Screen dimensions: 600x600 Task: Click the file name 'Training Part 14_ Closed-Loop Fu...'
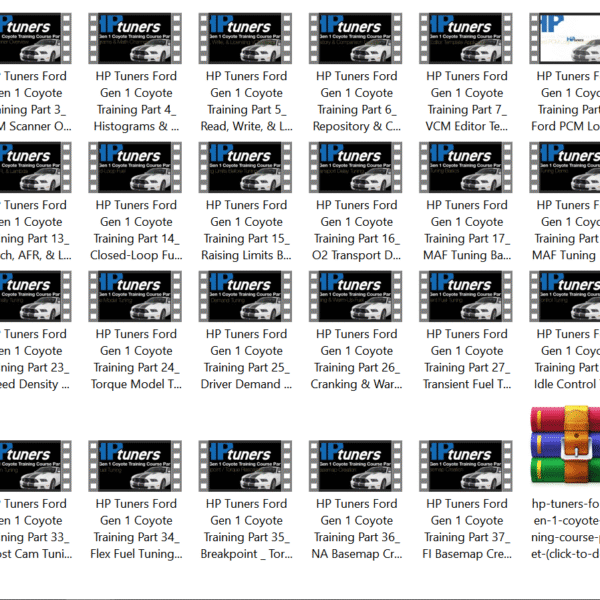[136, 247]
